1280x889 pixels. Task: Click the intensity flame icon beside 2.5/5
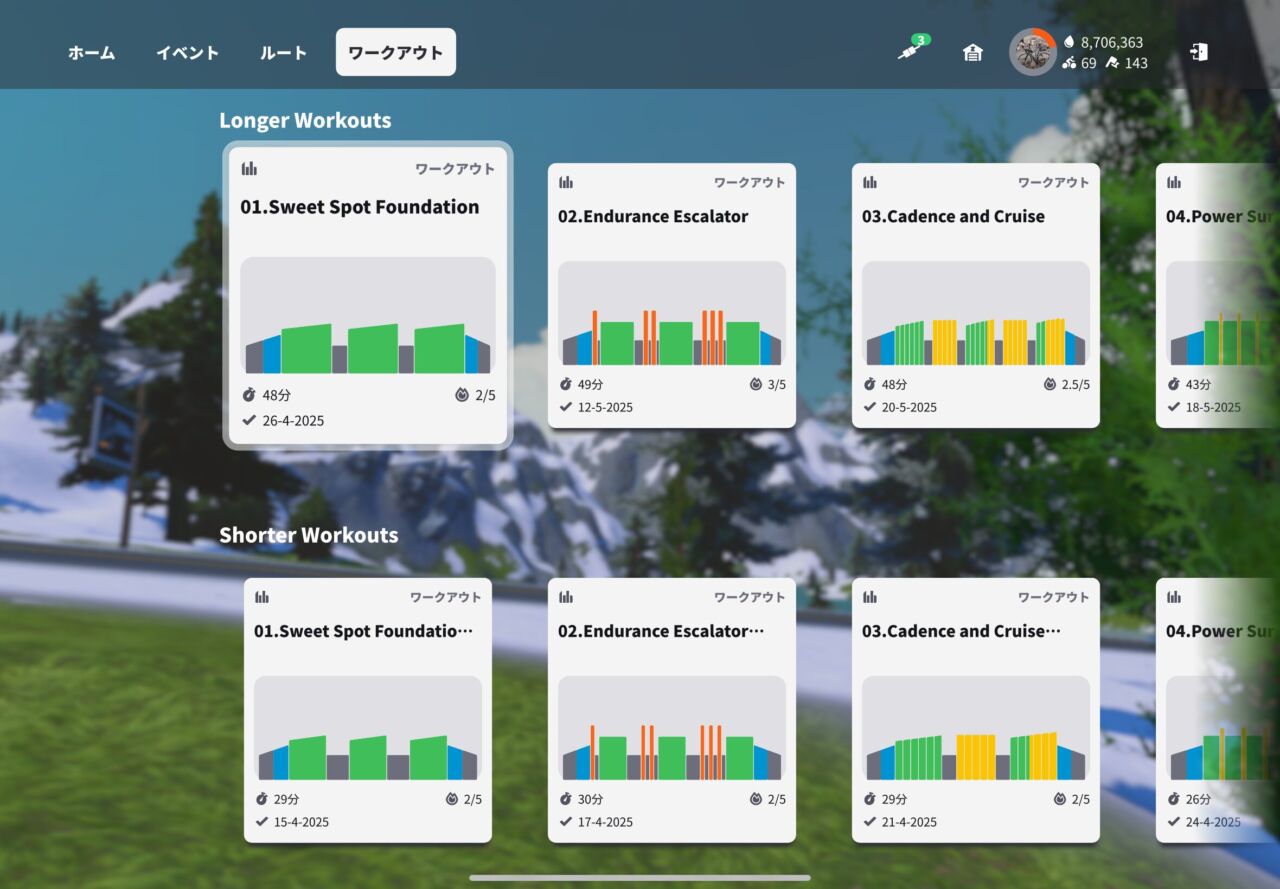[1050, 384]
